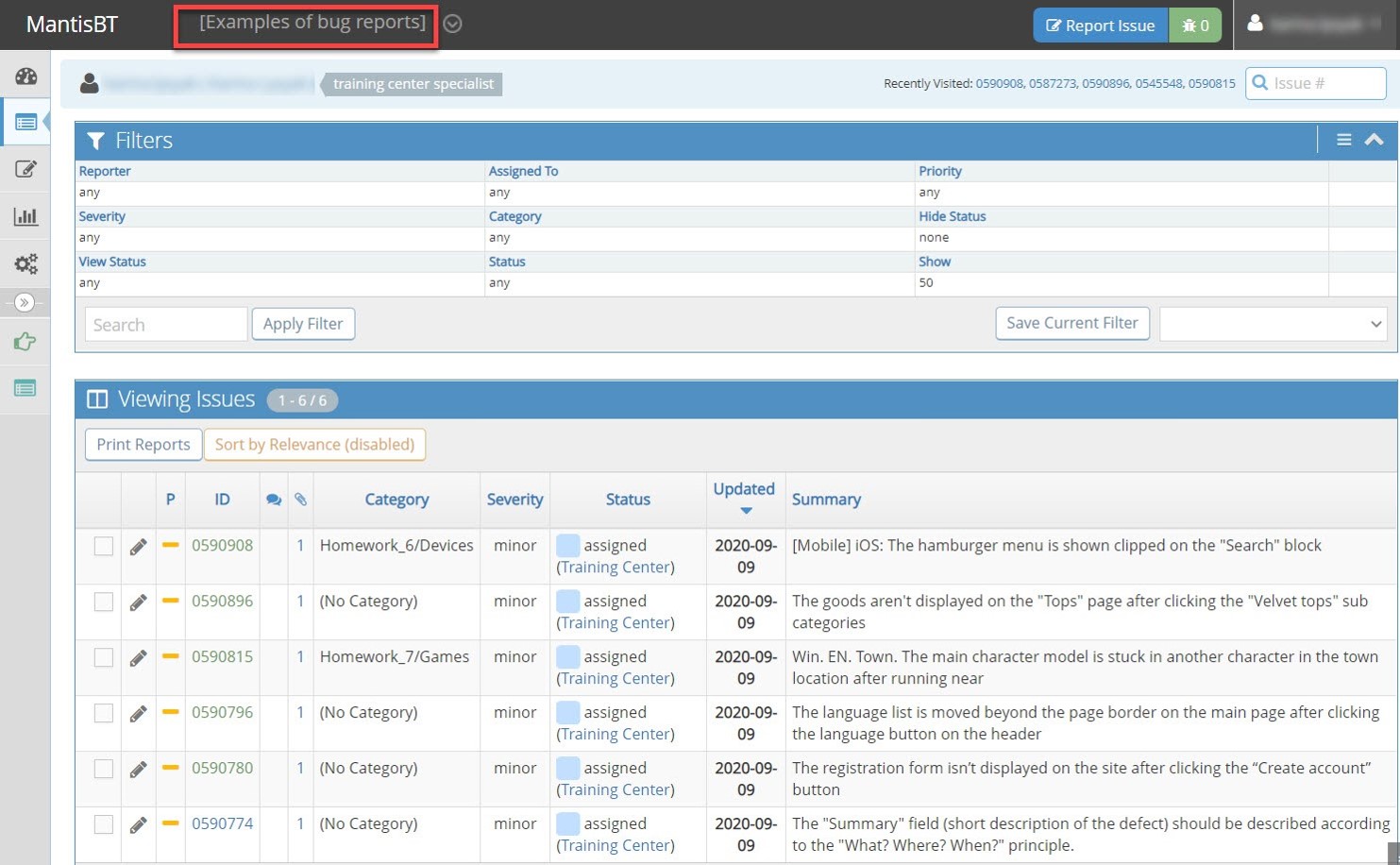1400x865 pixels.
Task: Click the search magnifier icon in Issue # box
Action: [1259, 83]
